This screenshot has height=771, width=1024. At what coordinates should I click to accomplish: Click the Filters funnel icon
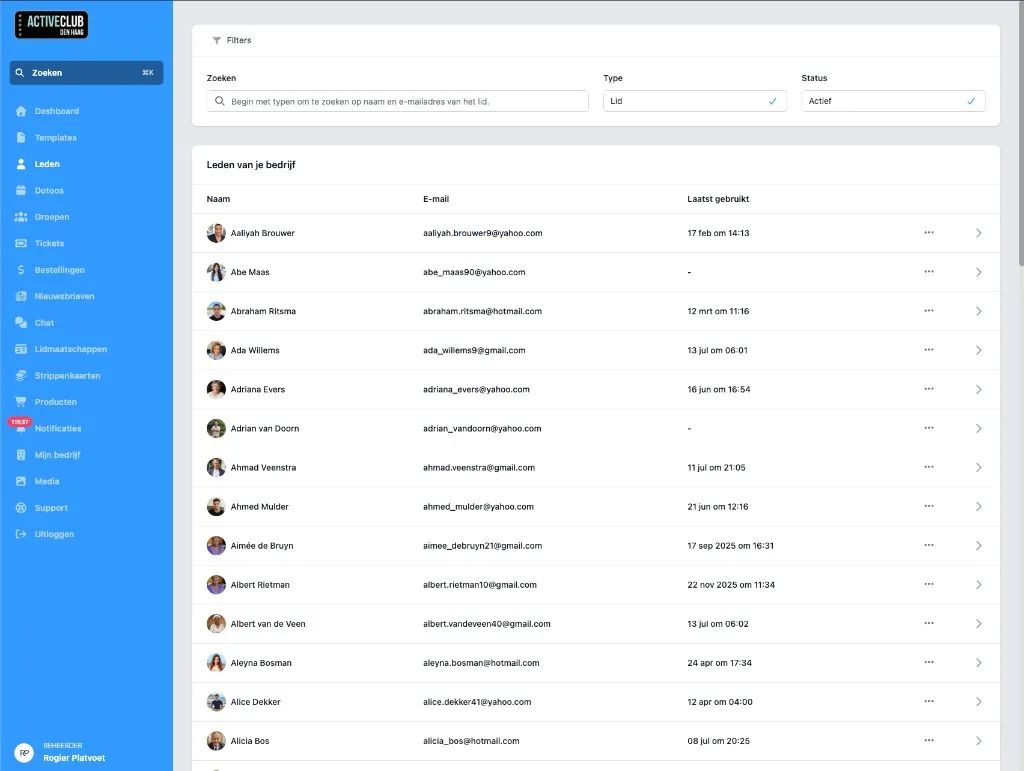coord(216,40)
